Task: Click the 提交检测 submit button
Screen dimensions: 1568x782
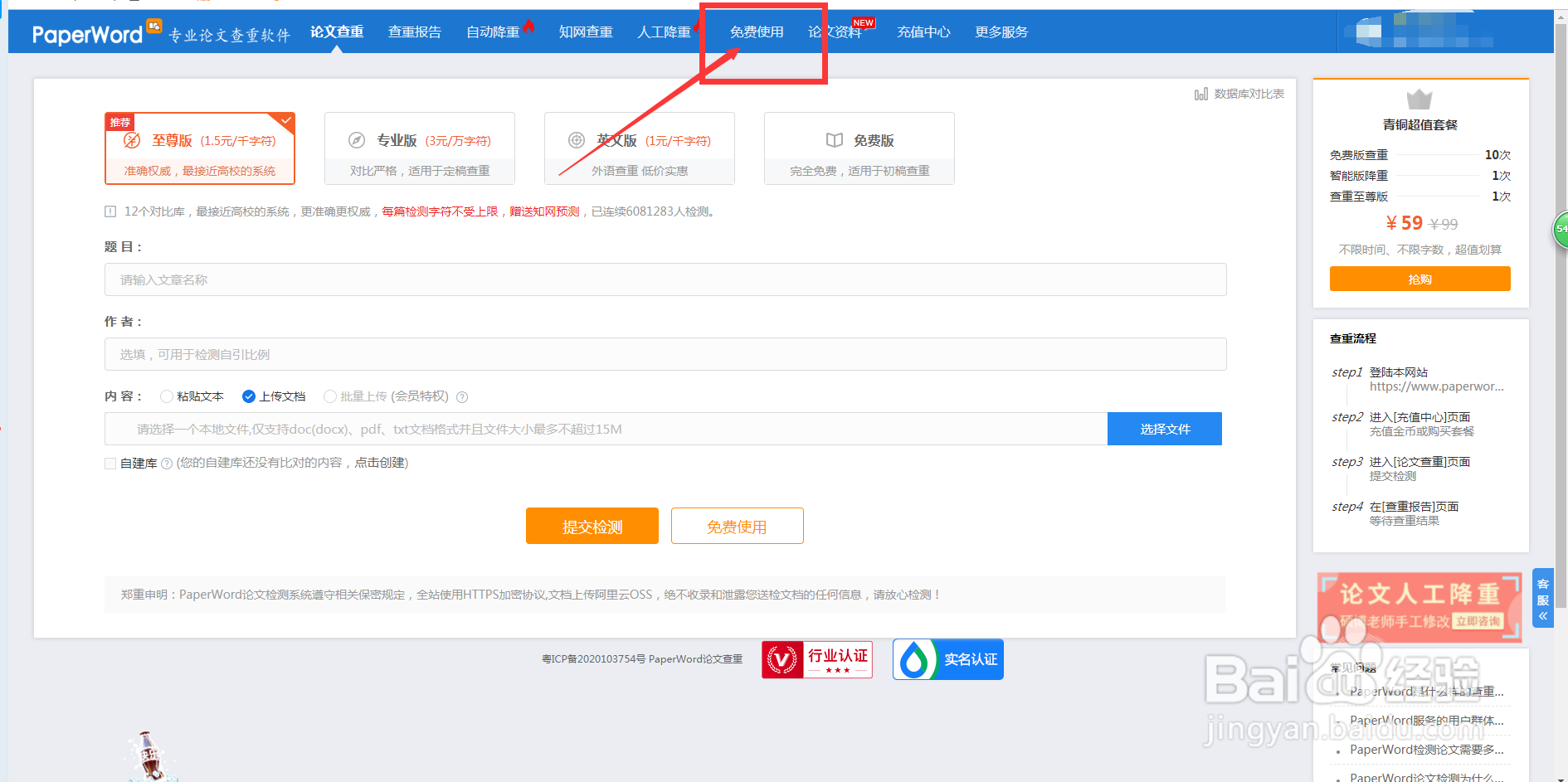Action: [x=592, y=526]
